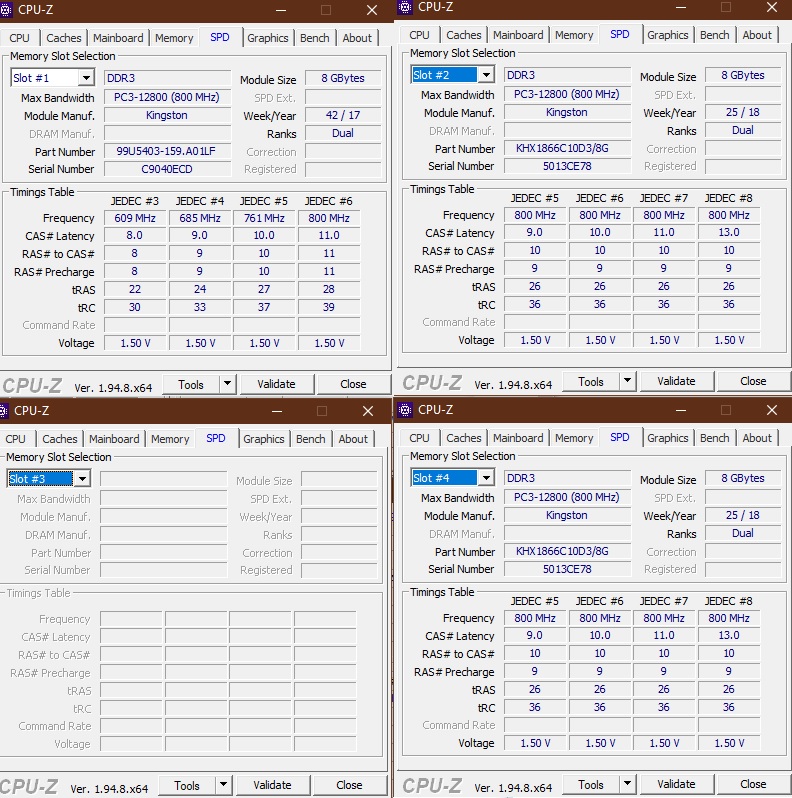Click Close button in Slot #1 window
This screenshot has width=792, height=798.
pos(353,384)
